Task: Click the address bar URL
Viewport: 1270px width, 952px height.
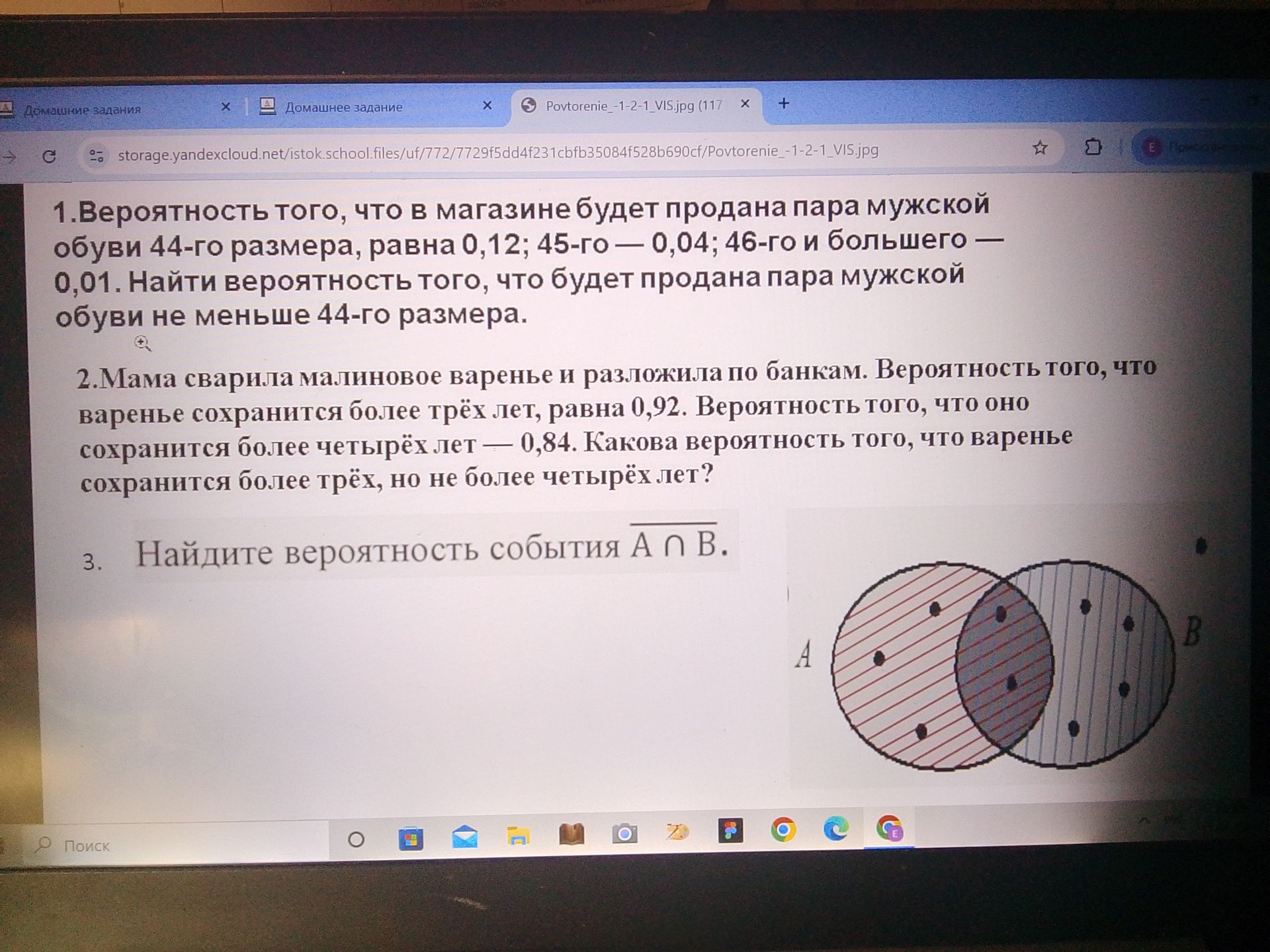Action: pos(498,151)
